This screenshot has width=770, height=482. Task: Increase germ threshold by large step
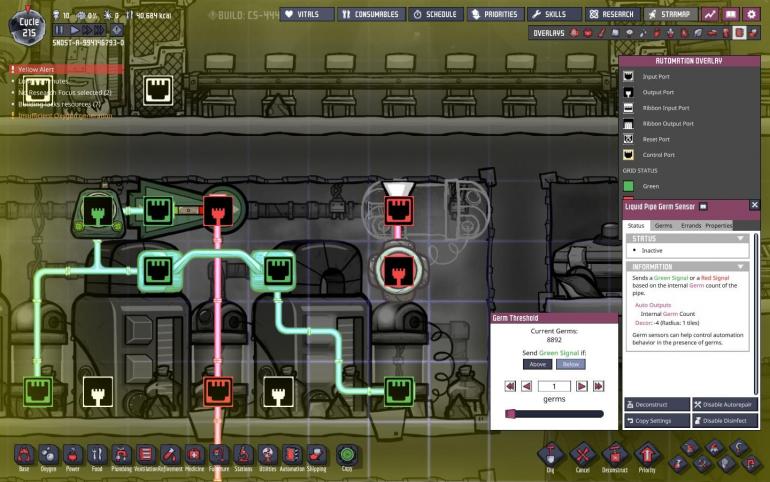tap(599, 386)
